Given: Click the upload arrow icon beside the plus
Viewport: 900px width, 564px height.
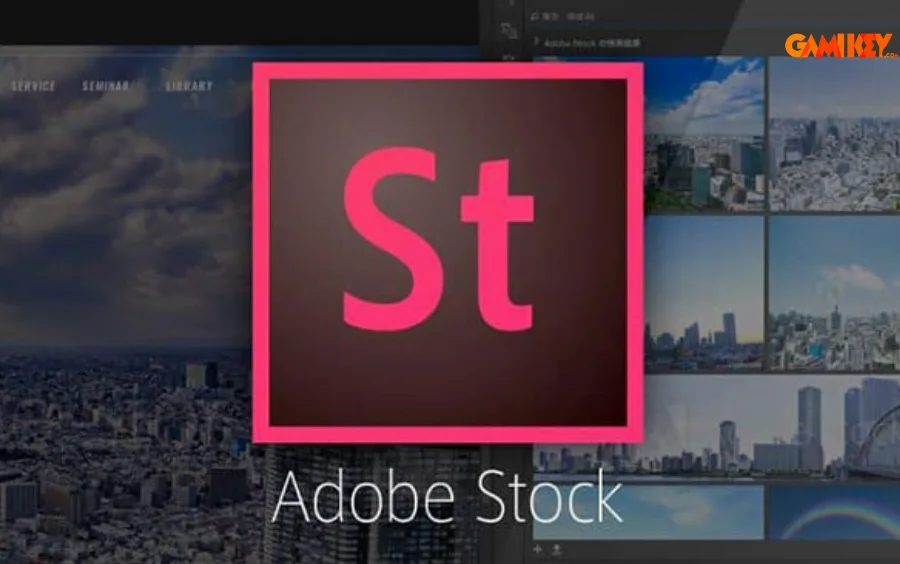Looking at the screenshot, I should pyautogui.click(x=555, y=549).
